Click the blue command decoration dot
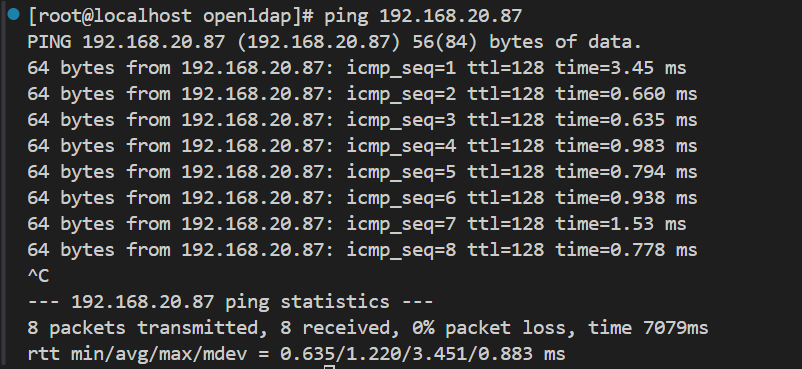802x369 pixels. coord(13,14)
